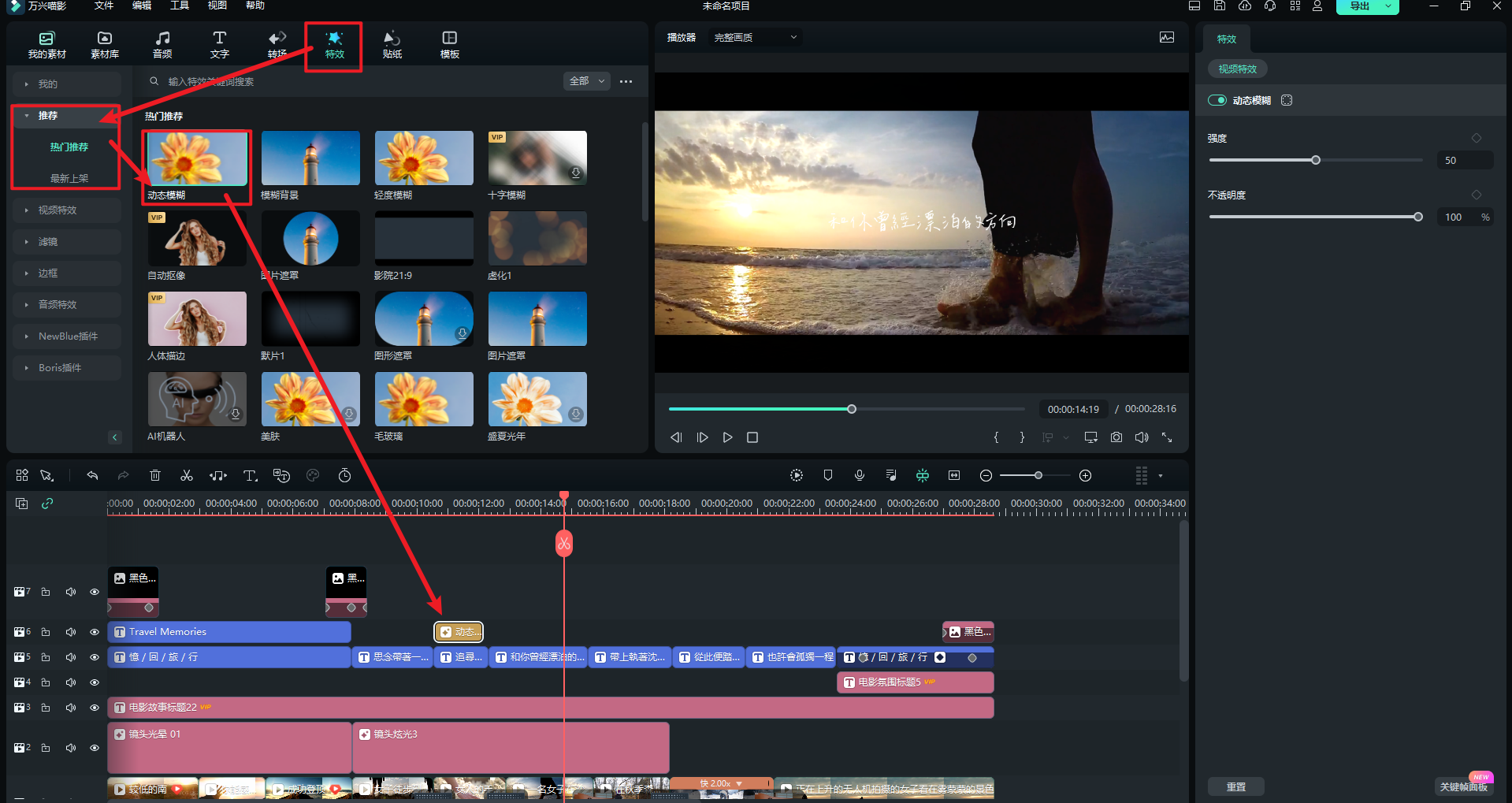
Task: Select the 模糊背景 effect thumbnail
Action: (310, 158)
